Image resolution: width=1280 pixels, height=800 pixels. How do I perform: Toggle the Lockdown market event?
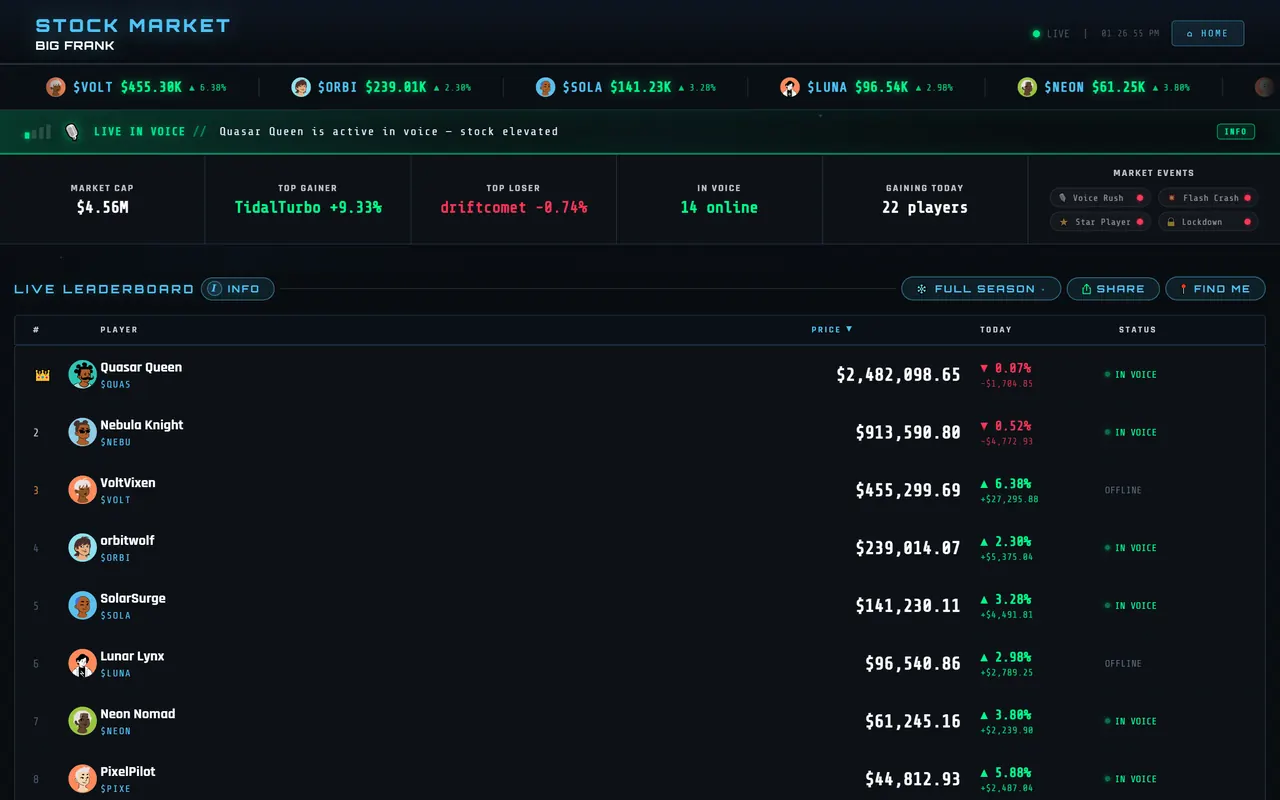click(x=1208, y=222)
